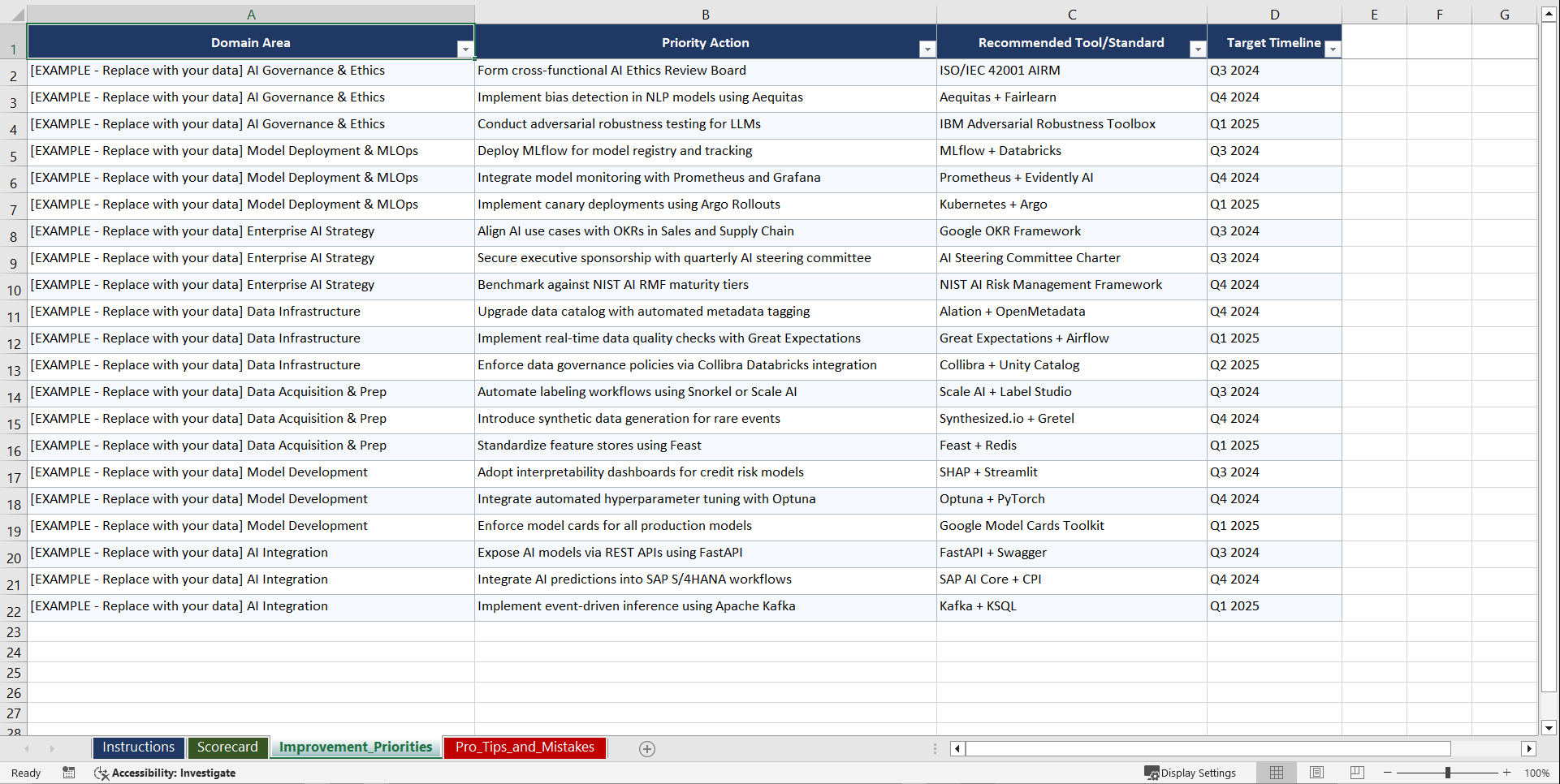1560x784 pixels.
Task: Open Page Break Preview view
Action: (1356, 773)
